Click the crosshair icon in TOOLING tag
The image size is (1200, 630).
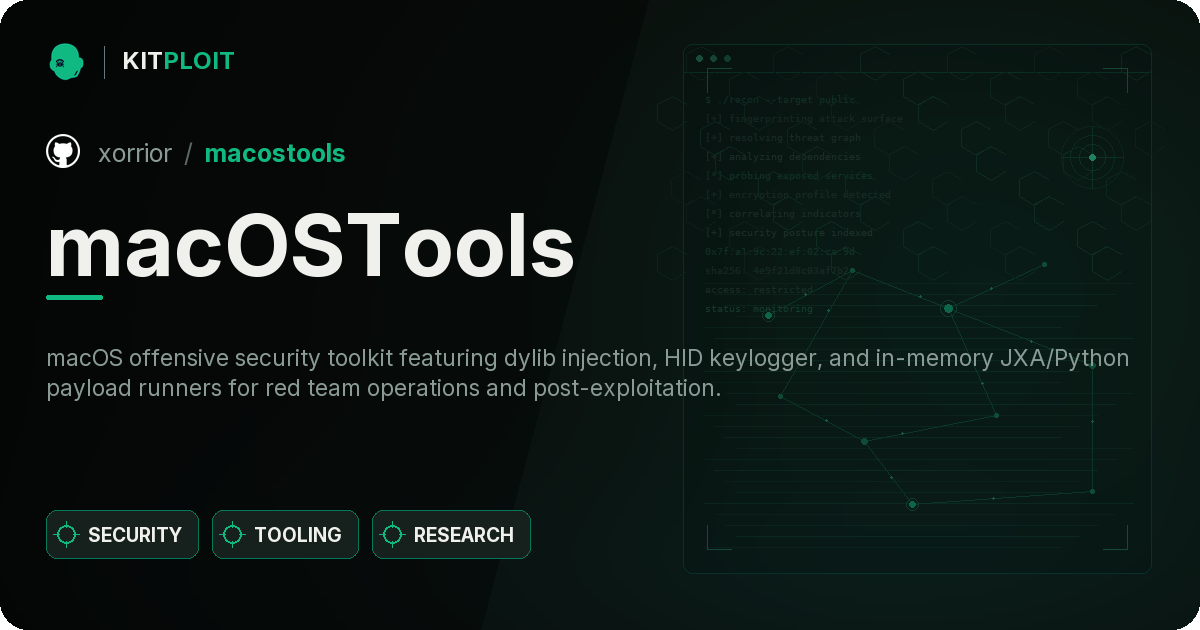click(x=233, y=535)
